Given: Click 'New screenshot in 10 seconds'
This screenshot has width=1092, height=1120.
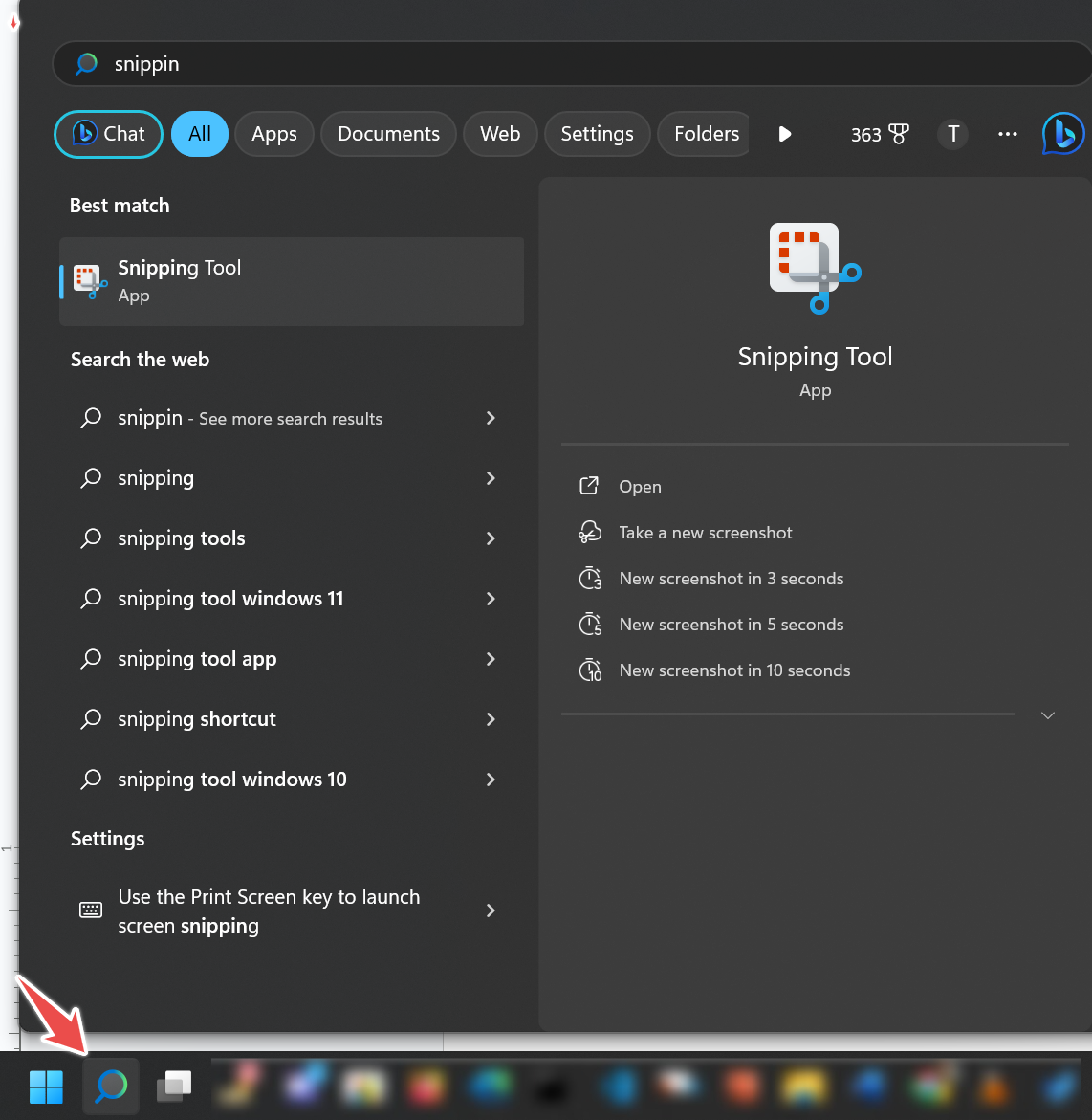Looking at the screenshot, I should pos(735,670).
